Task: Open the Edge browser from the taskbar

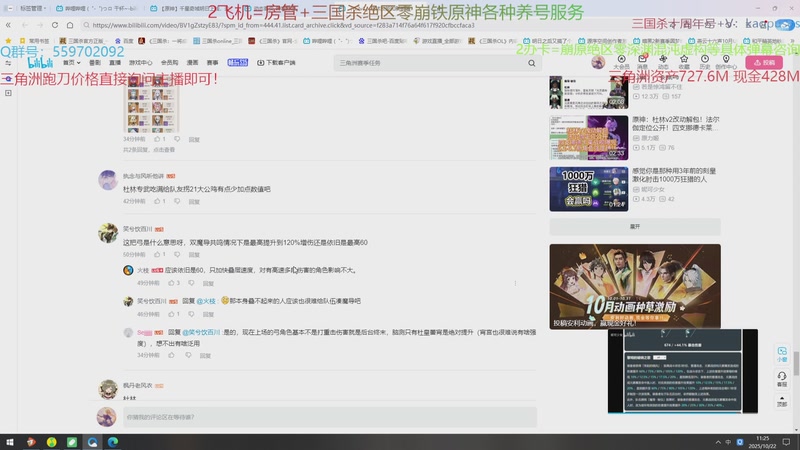Action: [113, 442]
